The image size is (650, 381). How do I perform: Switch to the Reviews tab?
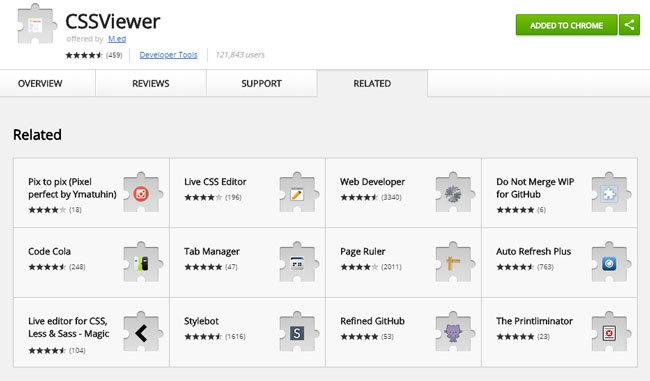click(x=151, y=83)
